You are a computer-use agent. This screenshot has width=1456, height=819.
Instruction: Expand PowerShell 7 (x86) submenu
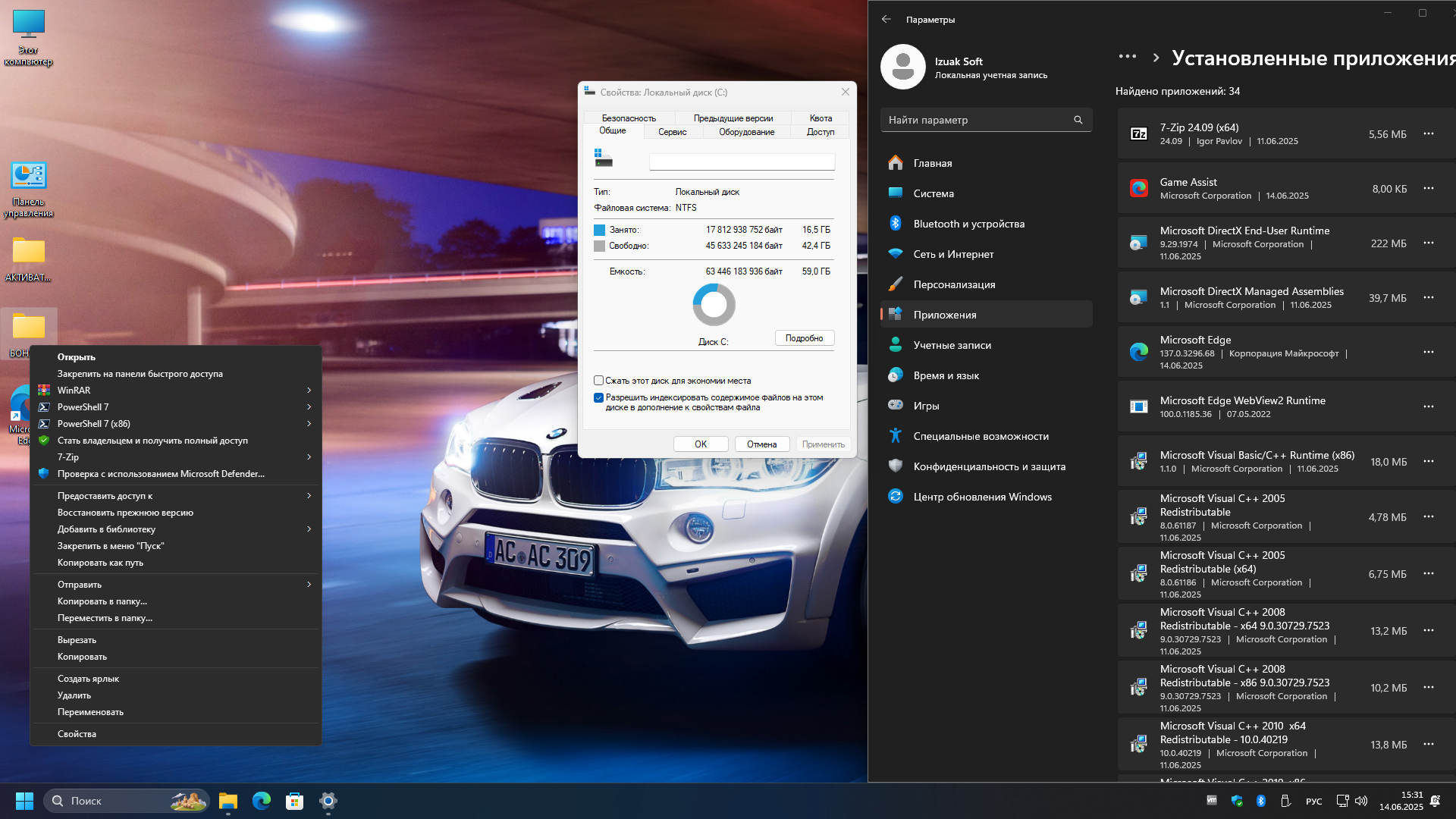[x=309, y=424]
